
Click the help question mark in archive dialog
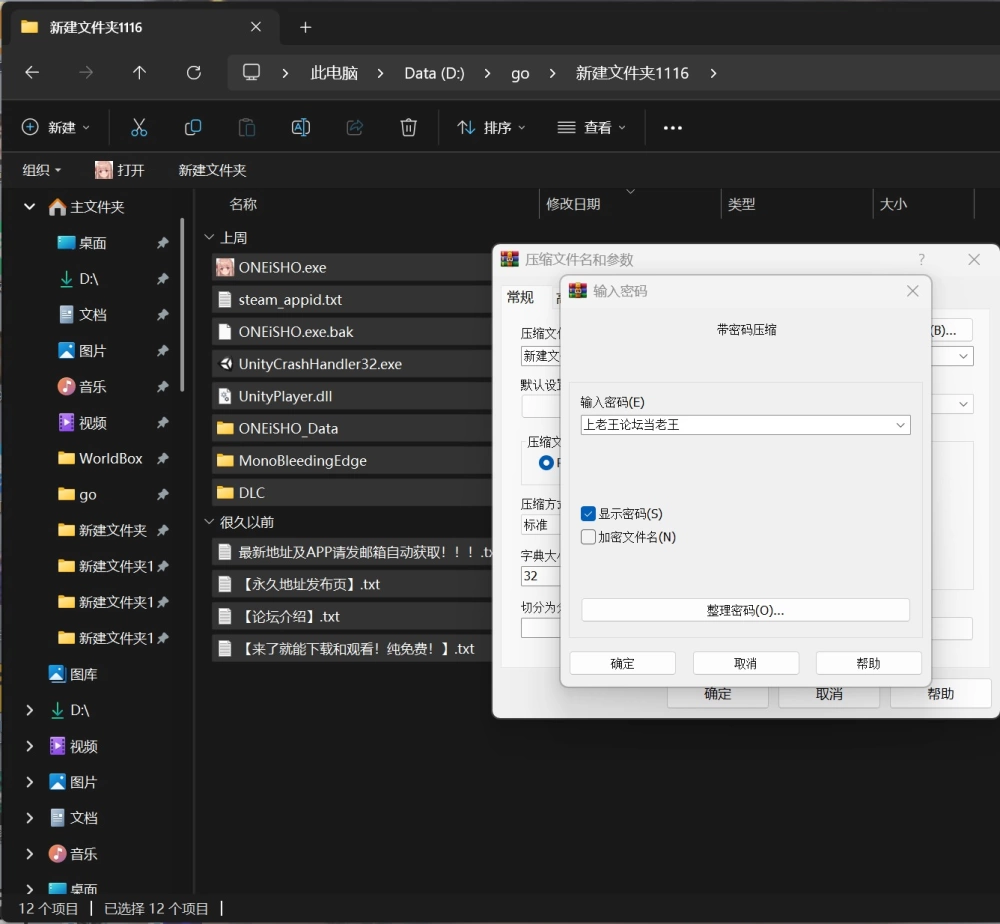[921, 259]
